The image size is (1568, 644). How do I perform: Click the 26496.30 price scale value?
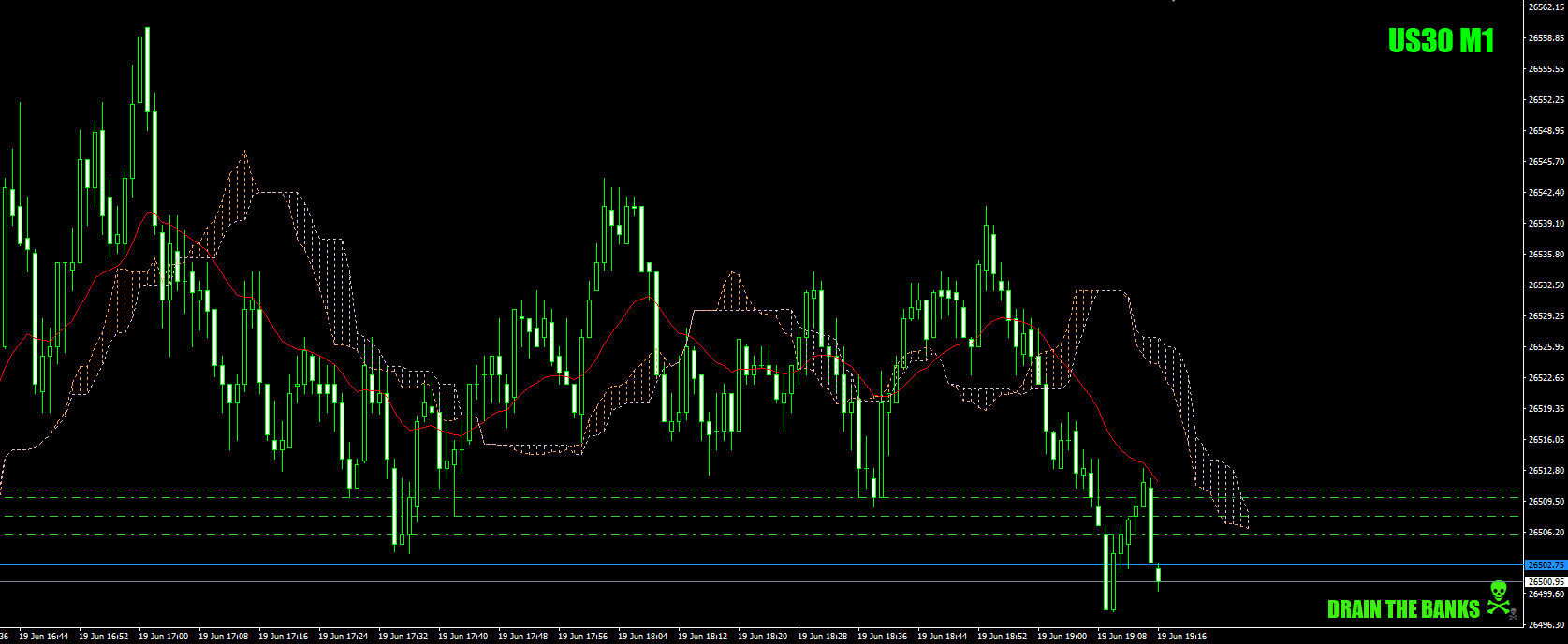(x=1546, y=624)
